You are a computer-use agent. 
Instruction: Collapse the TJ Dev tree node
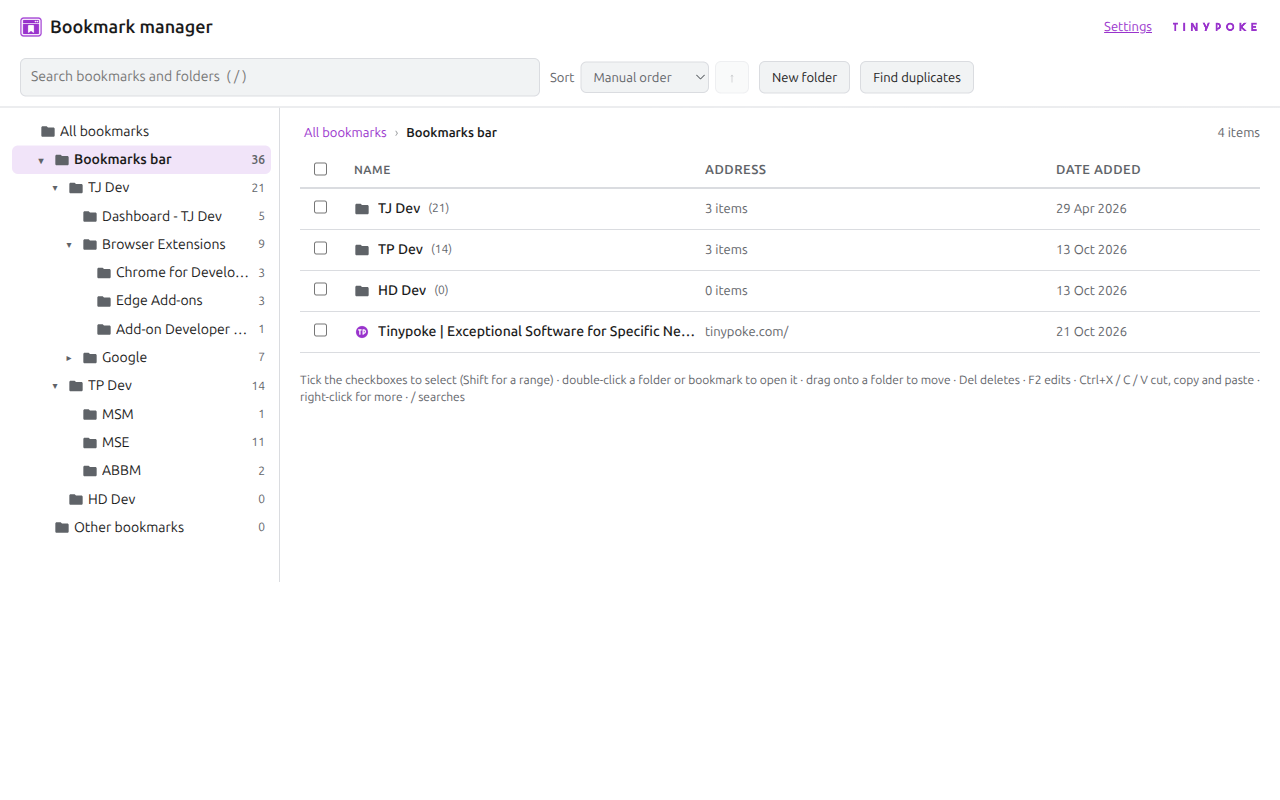pyautogui.click(x=55, y=188)
